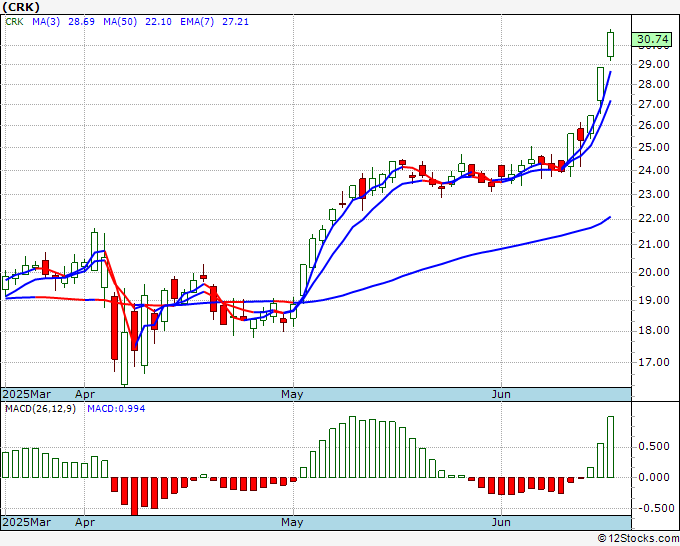Click the 28.00 price axis label

pos(654,84)
